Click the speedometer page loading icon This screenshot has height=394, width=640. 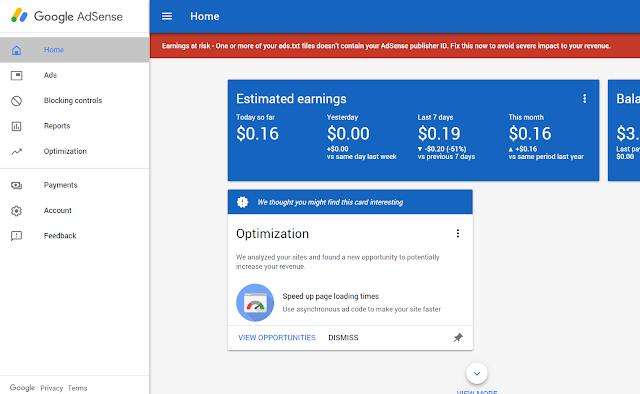[255, 303]
